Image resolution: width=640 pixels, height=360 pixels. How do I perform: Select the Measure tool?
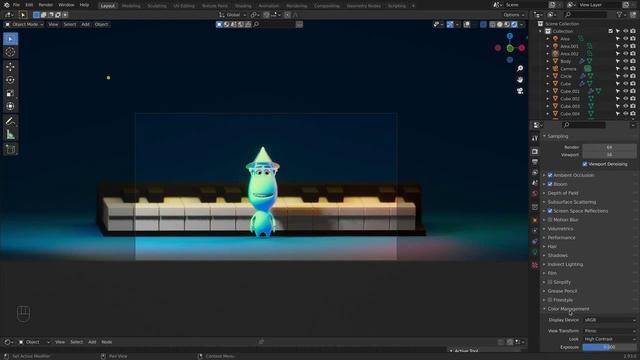[x=10, y=134]
